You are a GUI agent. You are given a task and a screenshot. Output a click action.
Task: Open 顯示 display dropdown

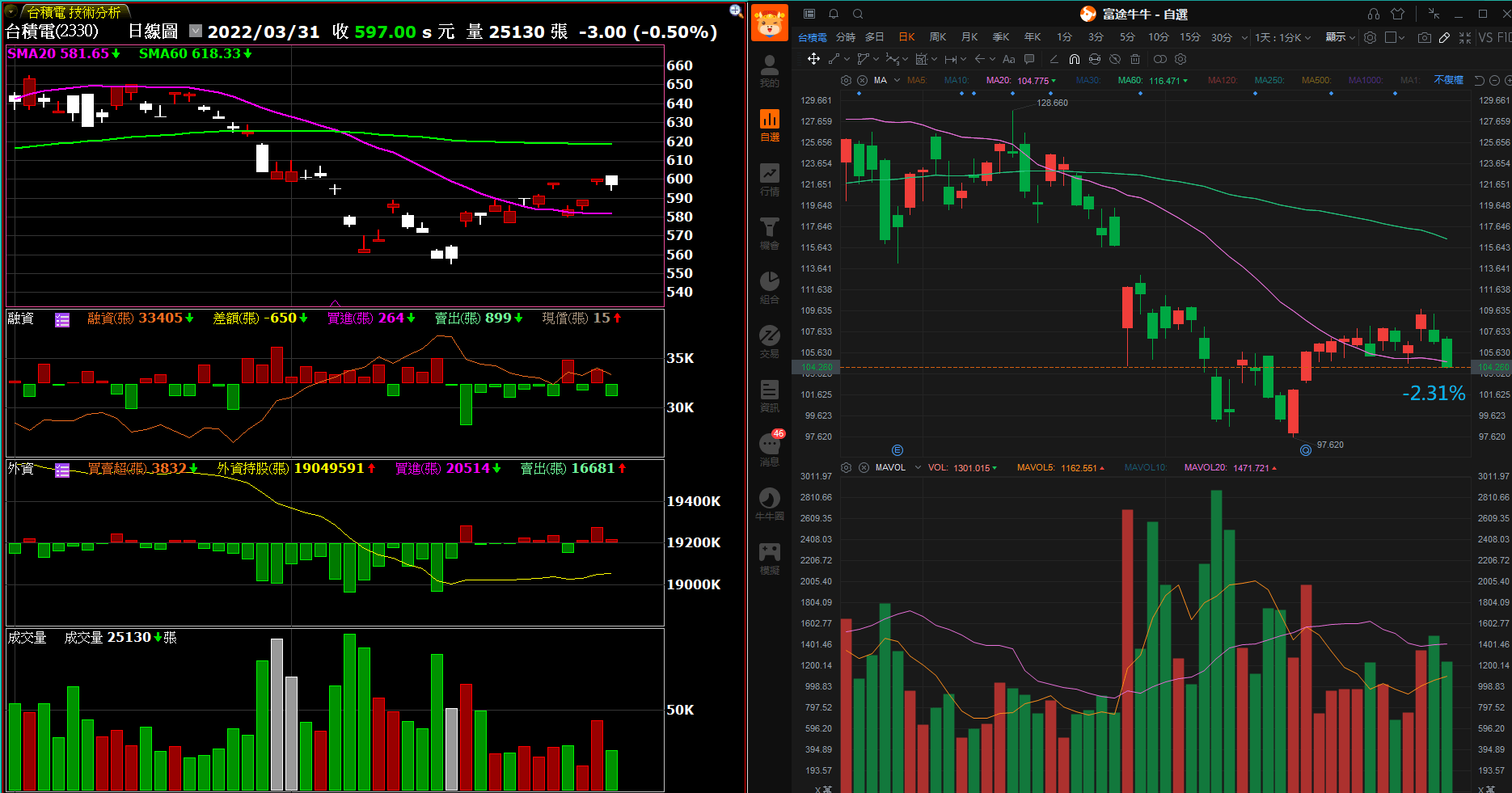tap(1340, 37)
